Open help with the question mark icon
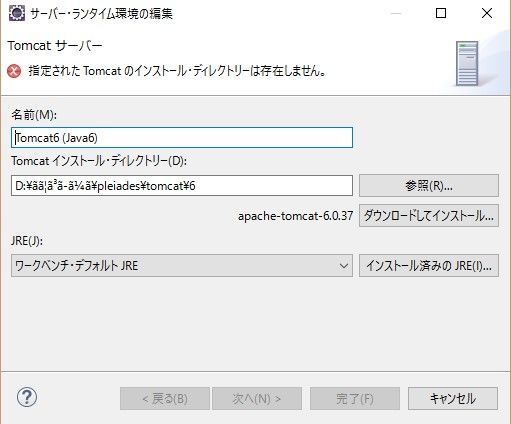 [x=27, y=397]
